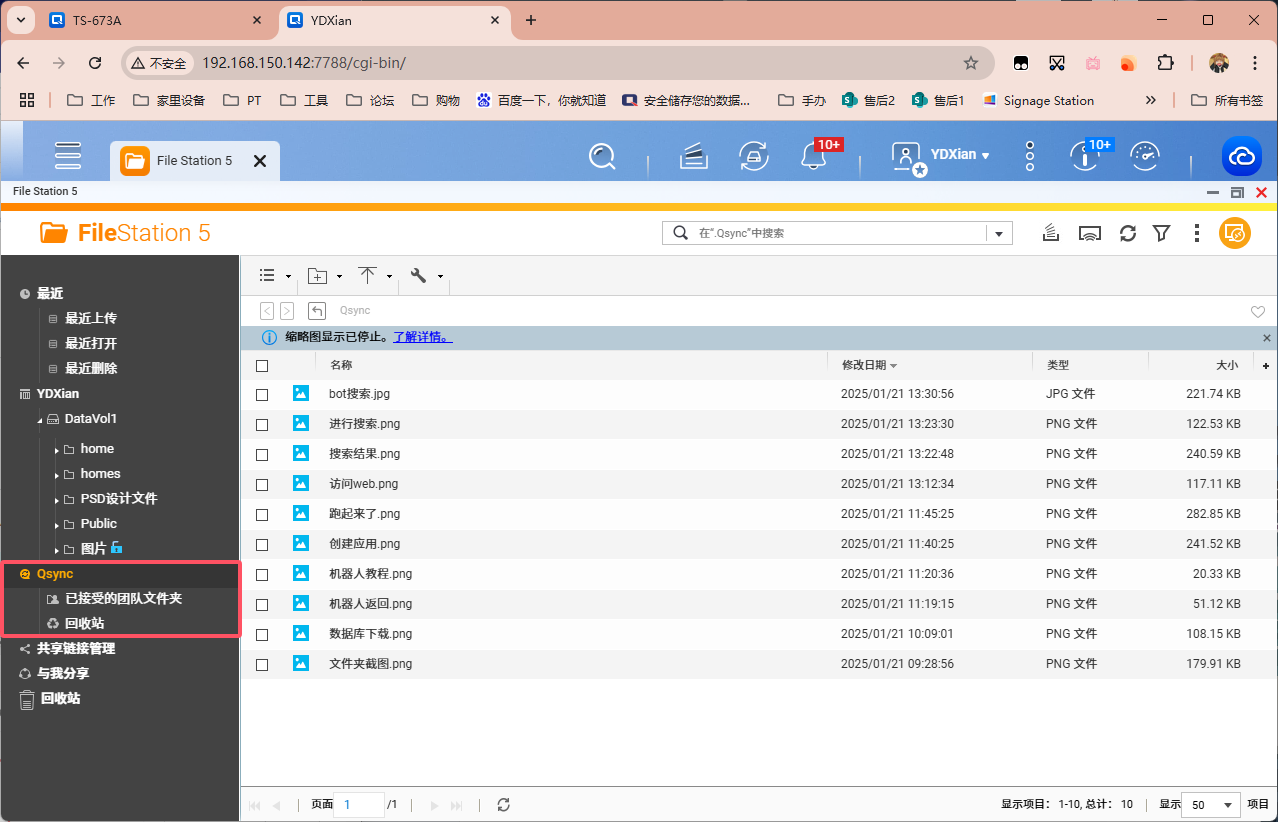Open 最近上传 in the sidebar
Viewport: 1278px width, 822px height.
pyautogui.click(x=91, y=318)
